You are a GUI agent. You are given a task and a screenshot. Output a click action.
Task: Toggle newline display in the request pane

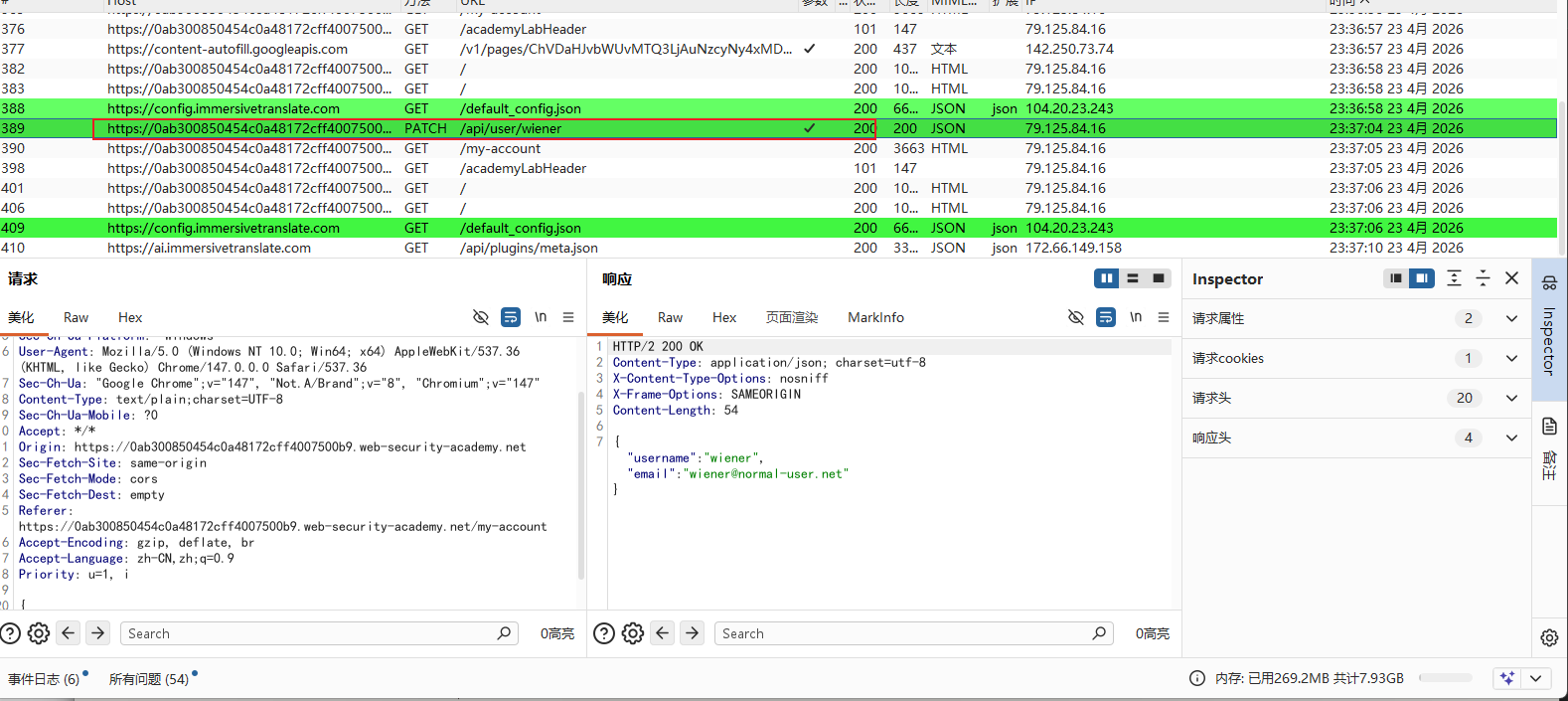coord(541,317)
